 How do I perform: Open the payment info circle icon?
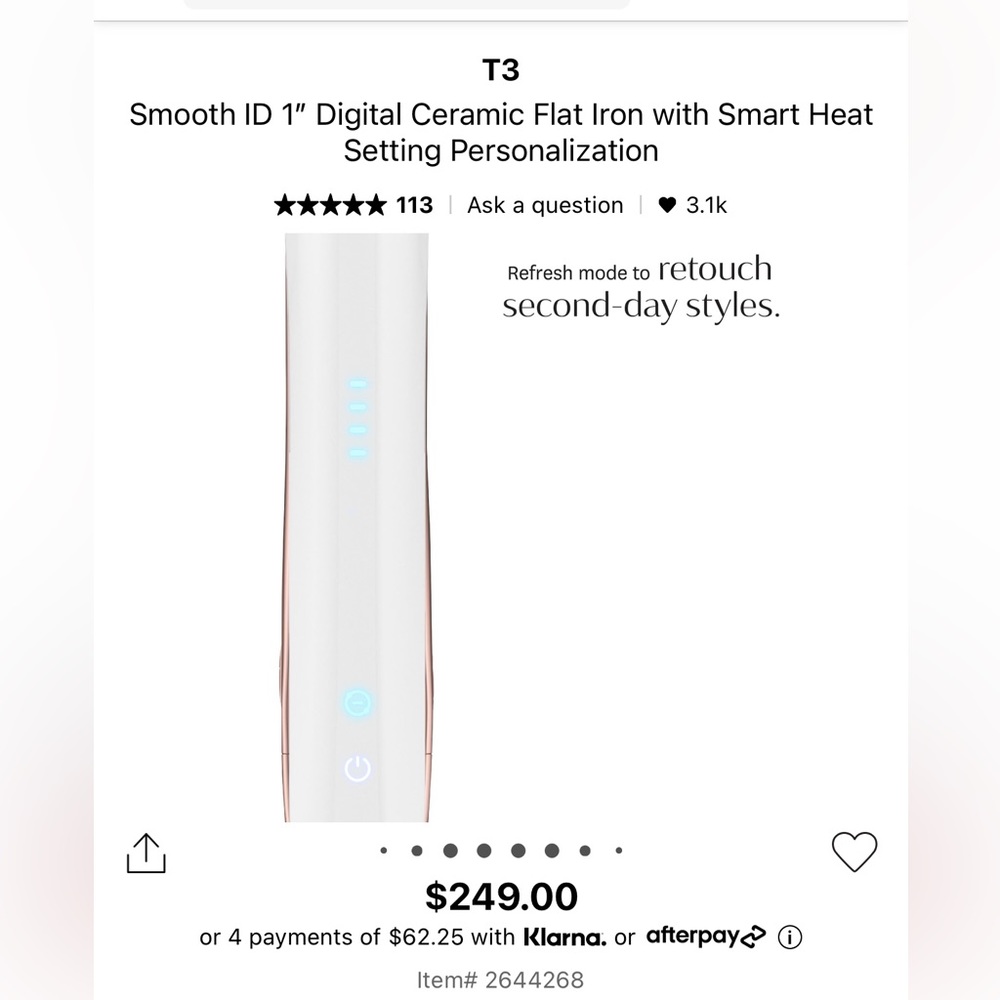[x=792, y=938]
